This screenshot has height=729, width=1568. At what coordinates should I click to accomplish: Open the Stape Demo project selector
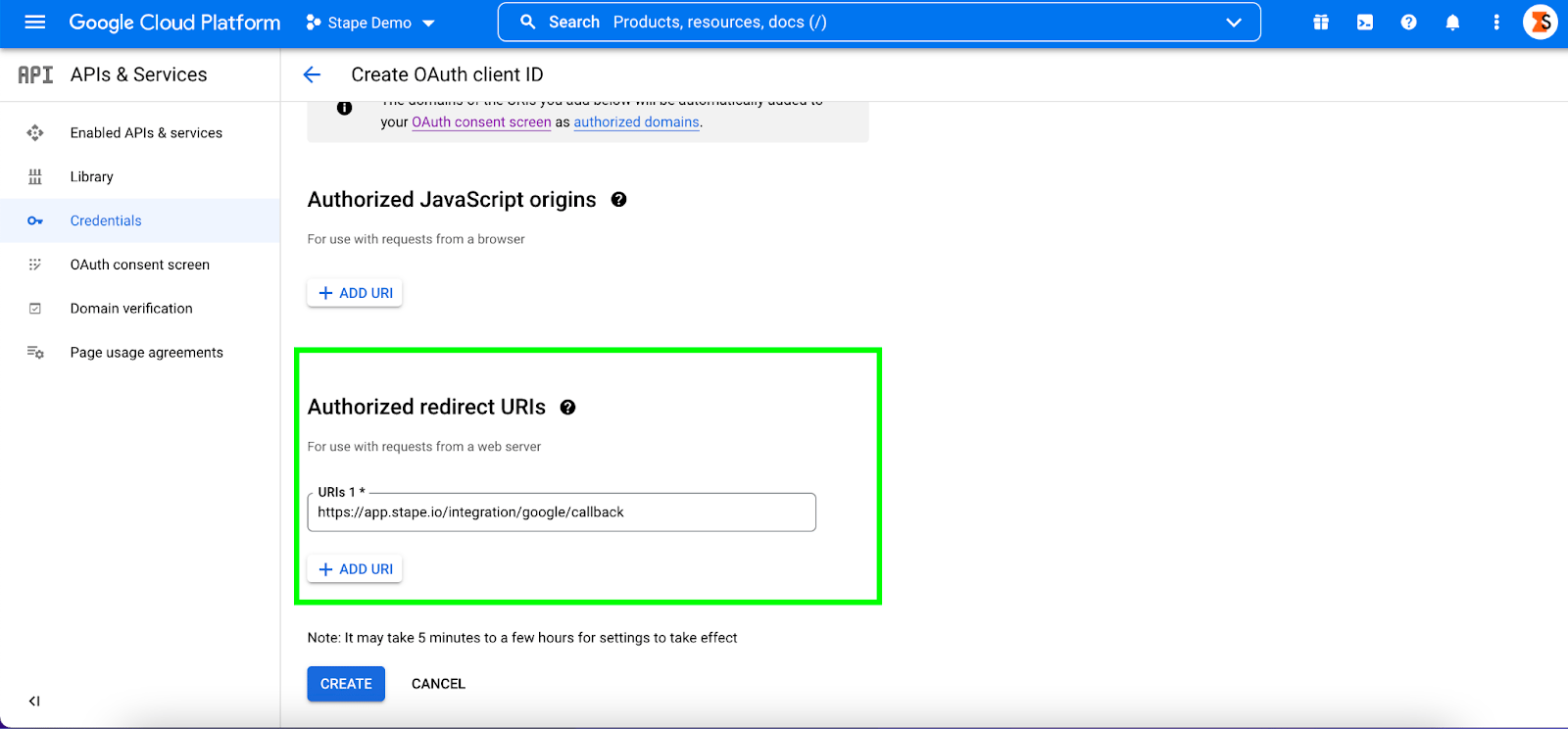pos(369,23)
